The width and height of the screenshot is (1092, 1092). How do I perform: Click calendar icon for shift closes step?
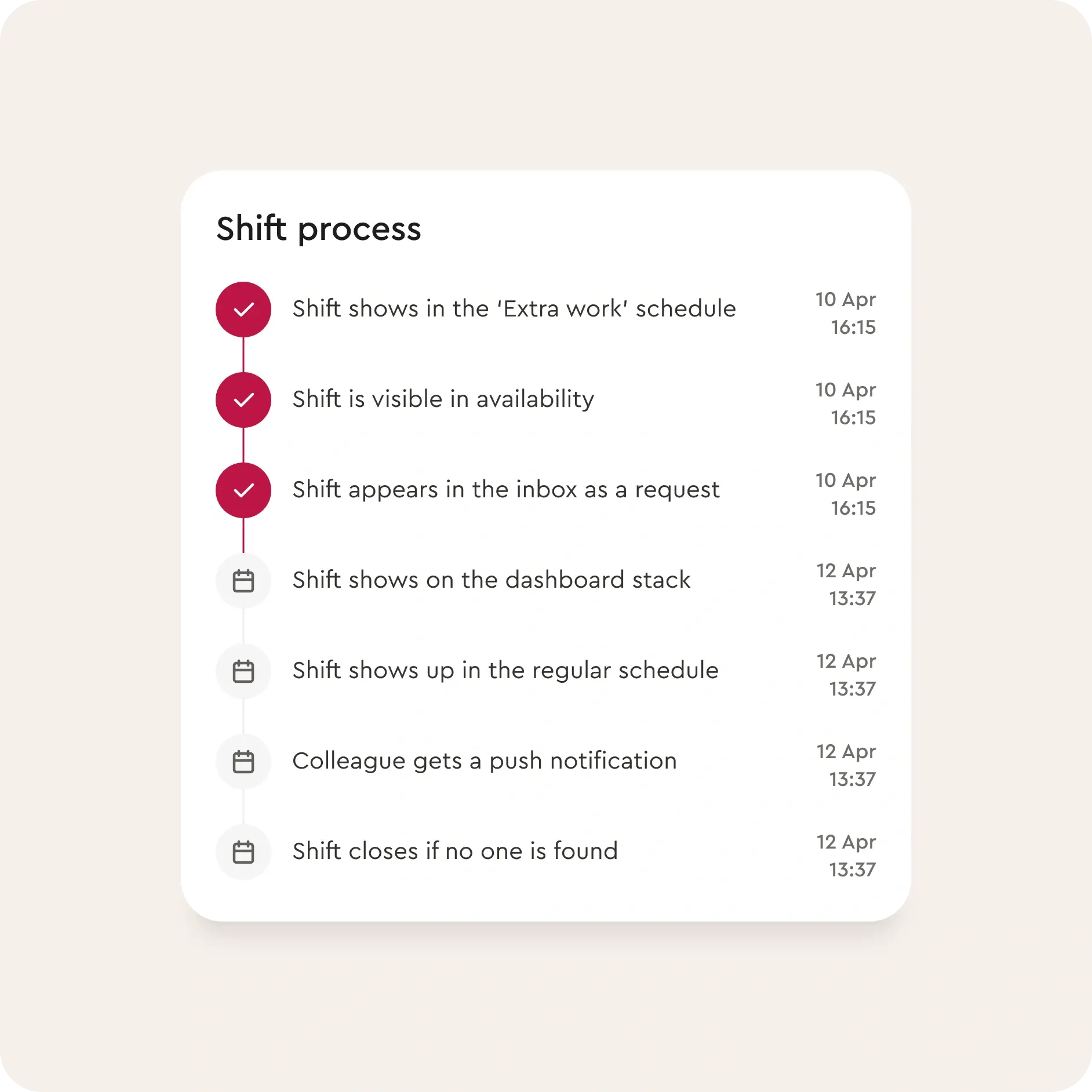tap(243, 852)
